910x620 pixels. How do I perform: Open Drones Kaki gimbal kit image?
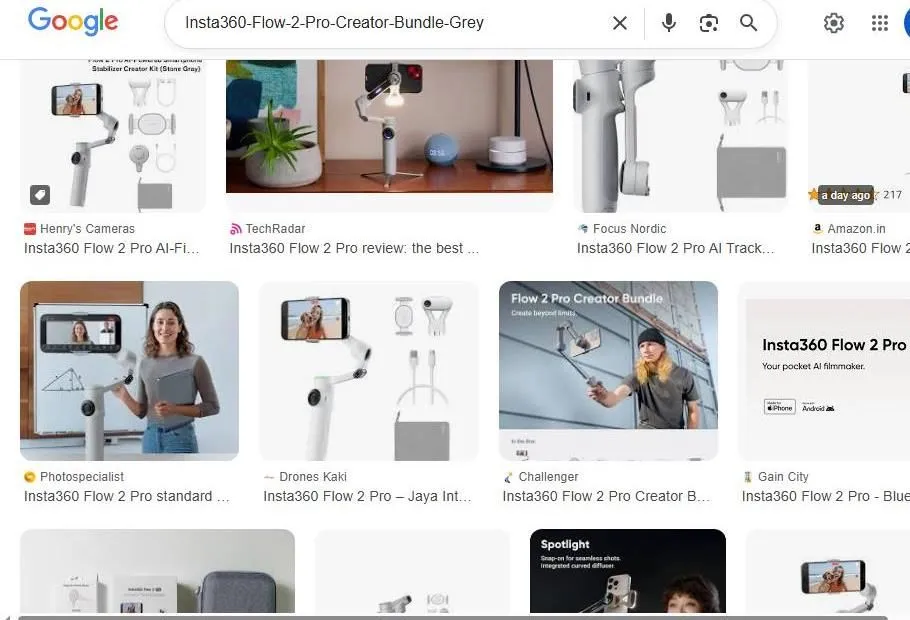click(369, 371)
